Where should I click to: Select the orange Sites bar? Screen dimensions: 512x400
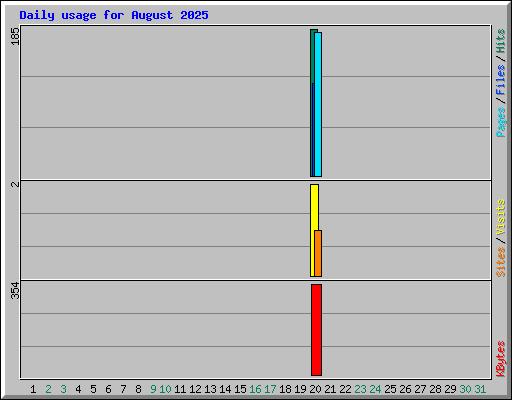coord(318,253)
